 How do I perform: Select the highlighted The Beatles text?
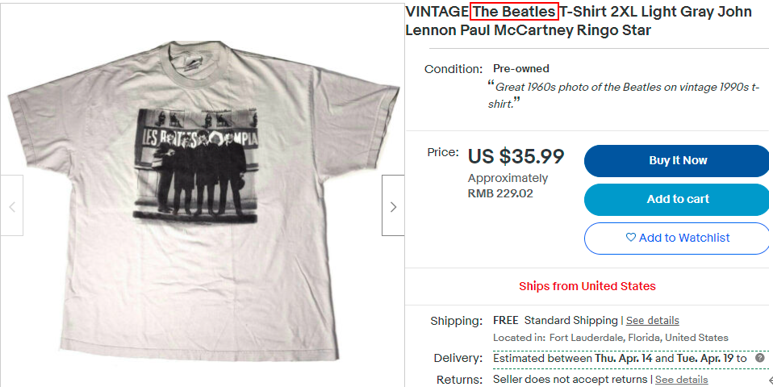[x=514, y=11]
